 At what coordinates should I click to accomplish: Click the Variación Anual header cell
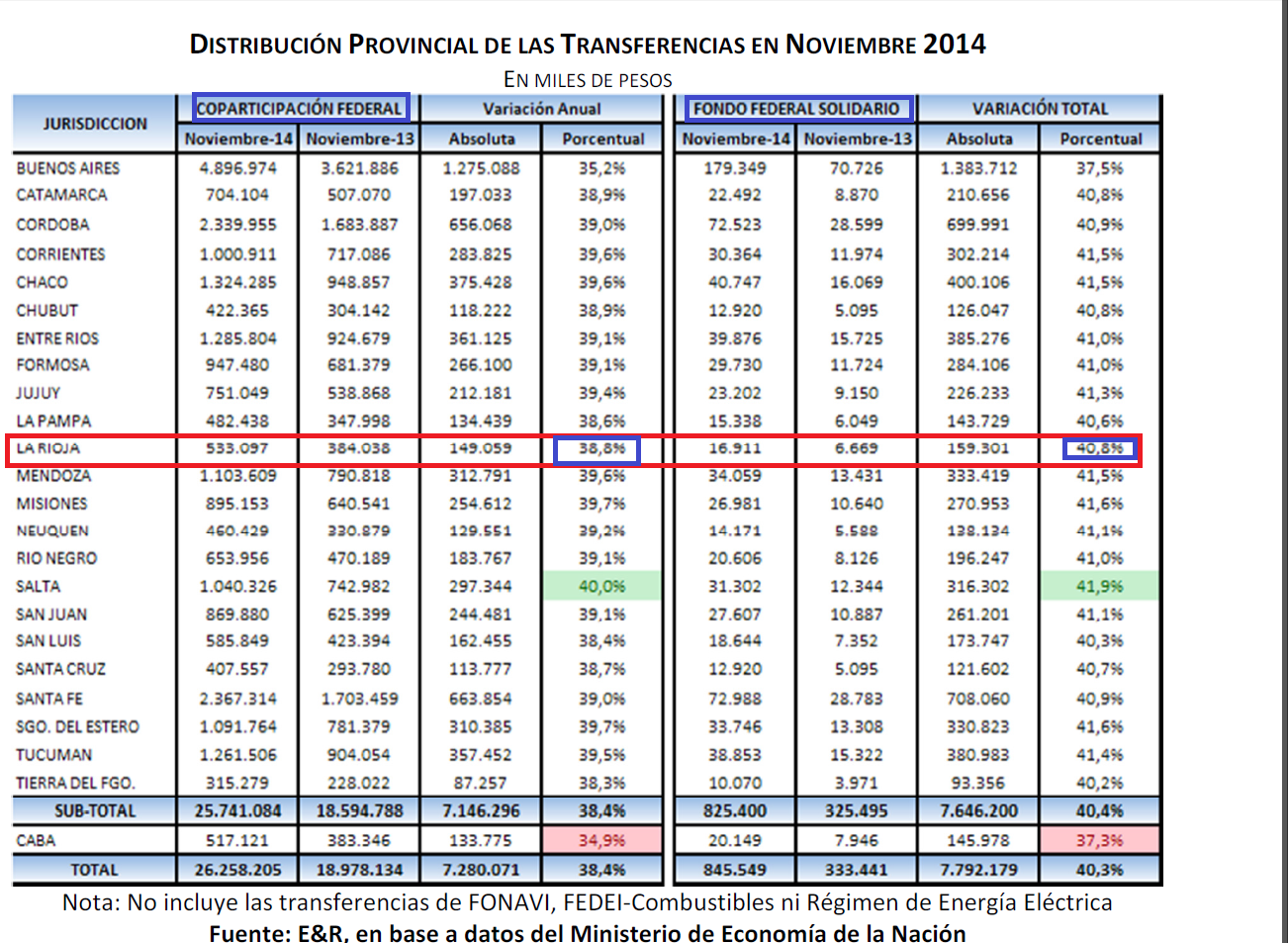point(541,109)
